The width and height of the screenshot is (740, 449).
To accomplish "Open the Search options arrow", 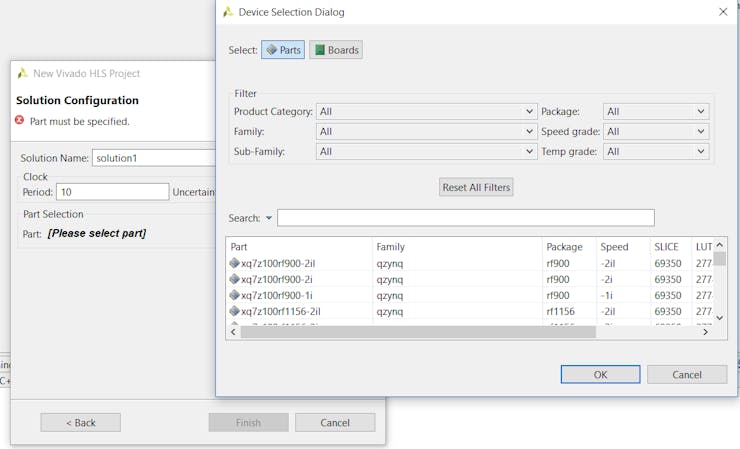I will (269, 218).
